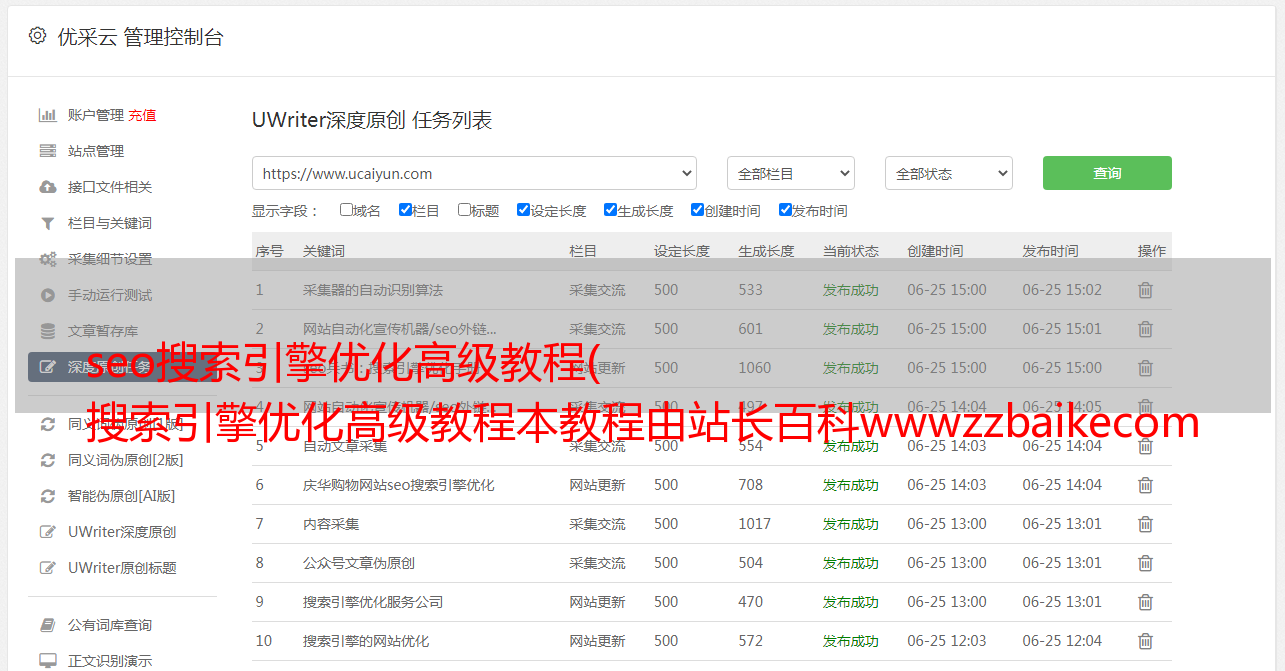Image resolution: width=1285 pixels, height=671 pixels.
Task: Delete 搜索引擎优化服务公司 task via trash icon
Action: click(1145, 602)
